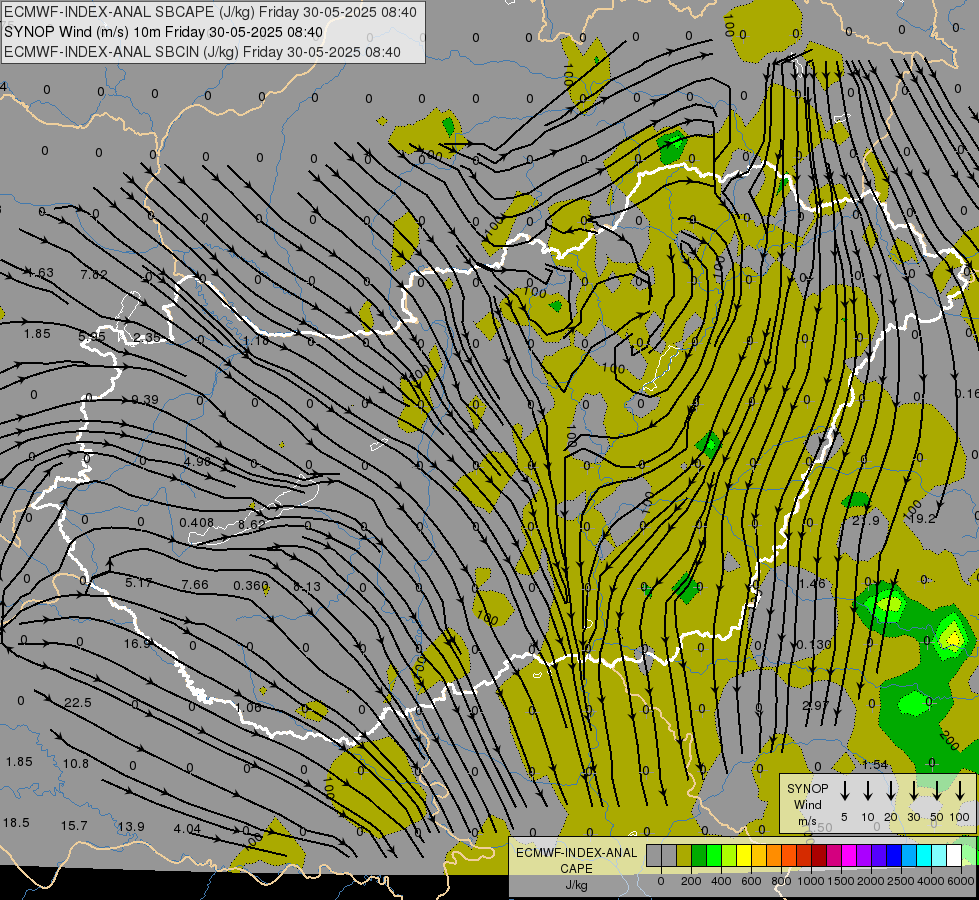
Task: Click the 200 contour label in the southeast
Action: 948,741
